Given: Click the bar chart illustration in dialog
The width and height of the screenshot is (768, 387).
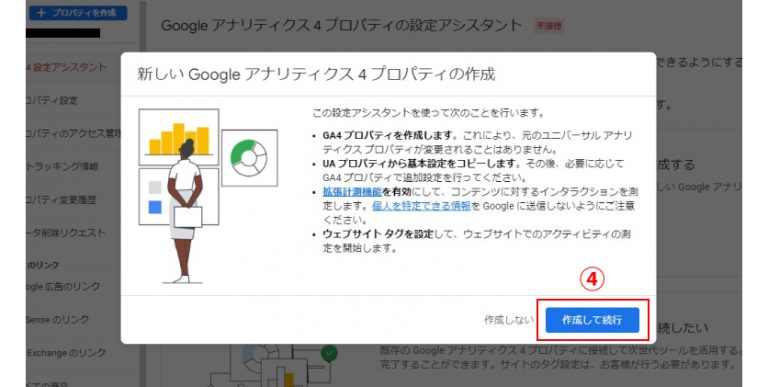Looking at the screenshot, I should click(179, 137).
